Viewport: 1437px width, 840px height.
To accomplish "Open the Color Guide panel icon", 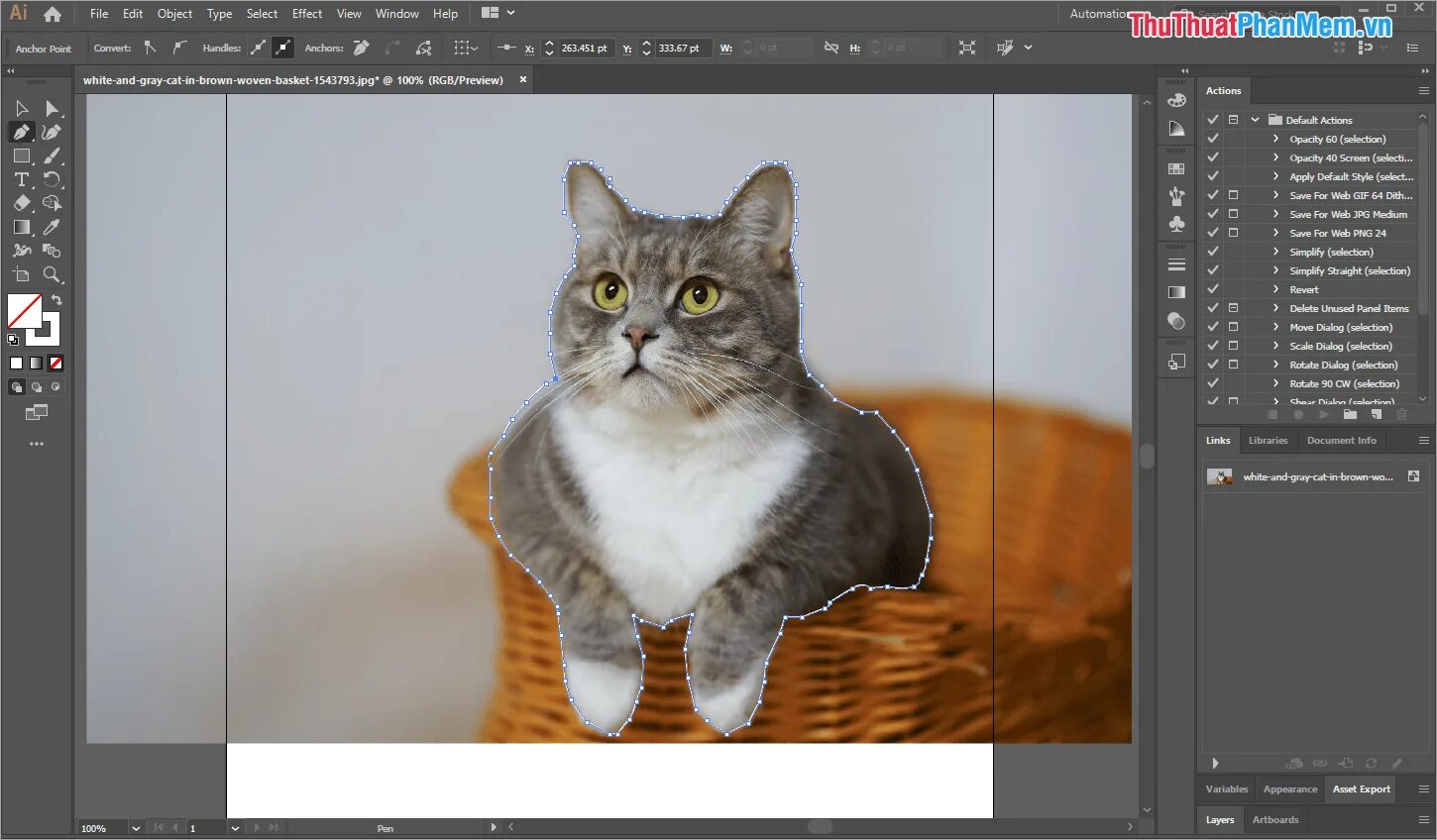I will click(x=1176, y=129).
